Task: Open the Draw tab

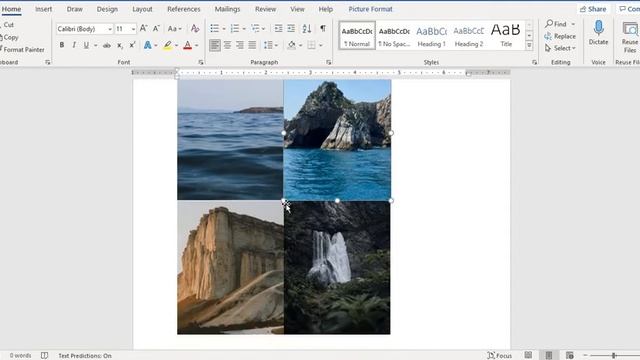Action: [x=75, y=9]
